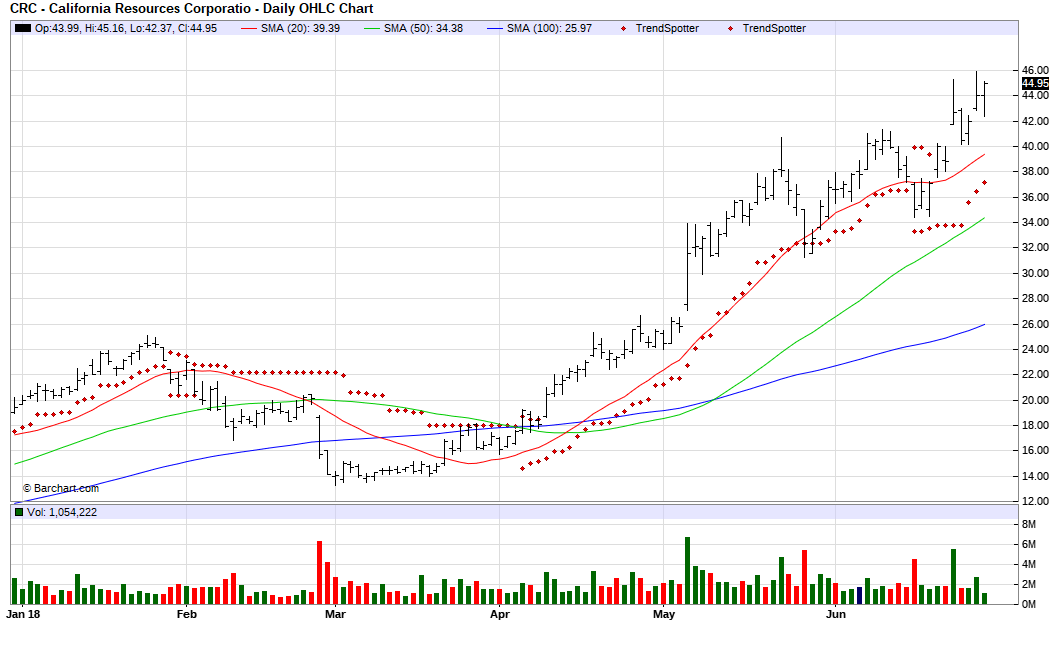Click the 46.00 price axis label
This screenshot has width=1060, height=645.
coord(1035,70)
